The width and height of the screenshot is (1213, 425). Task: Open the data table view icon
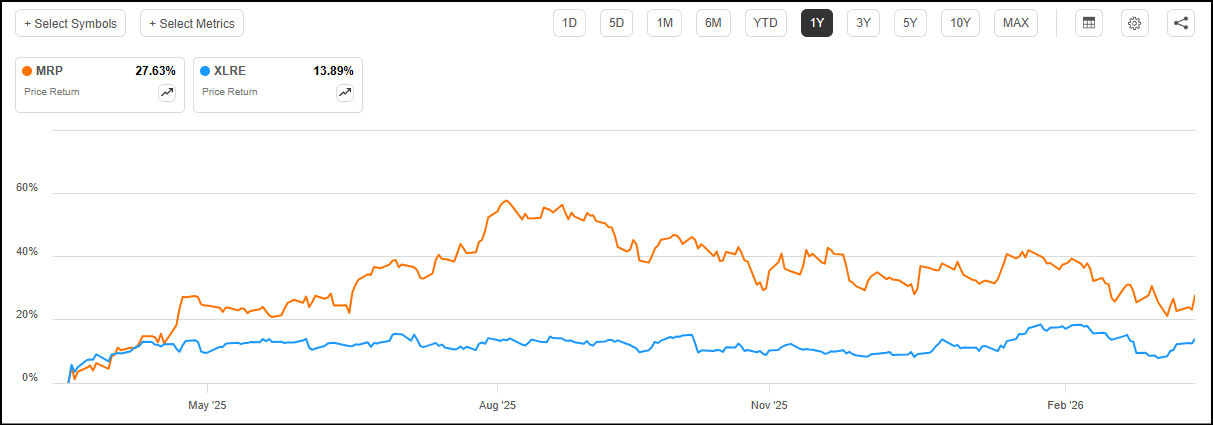click(x=1089, y=23)
